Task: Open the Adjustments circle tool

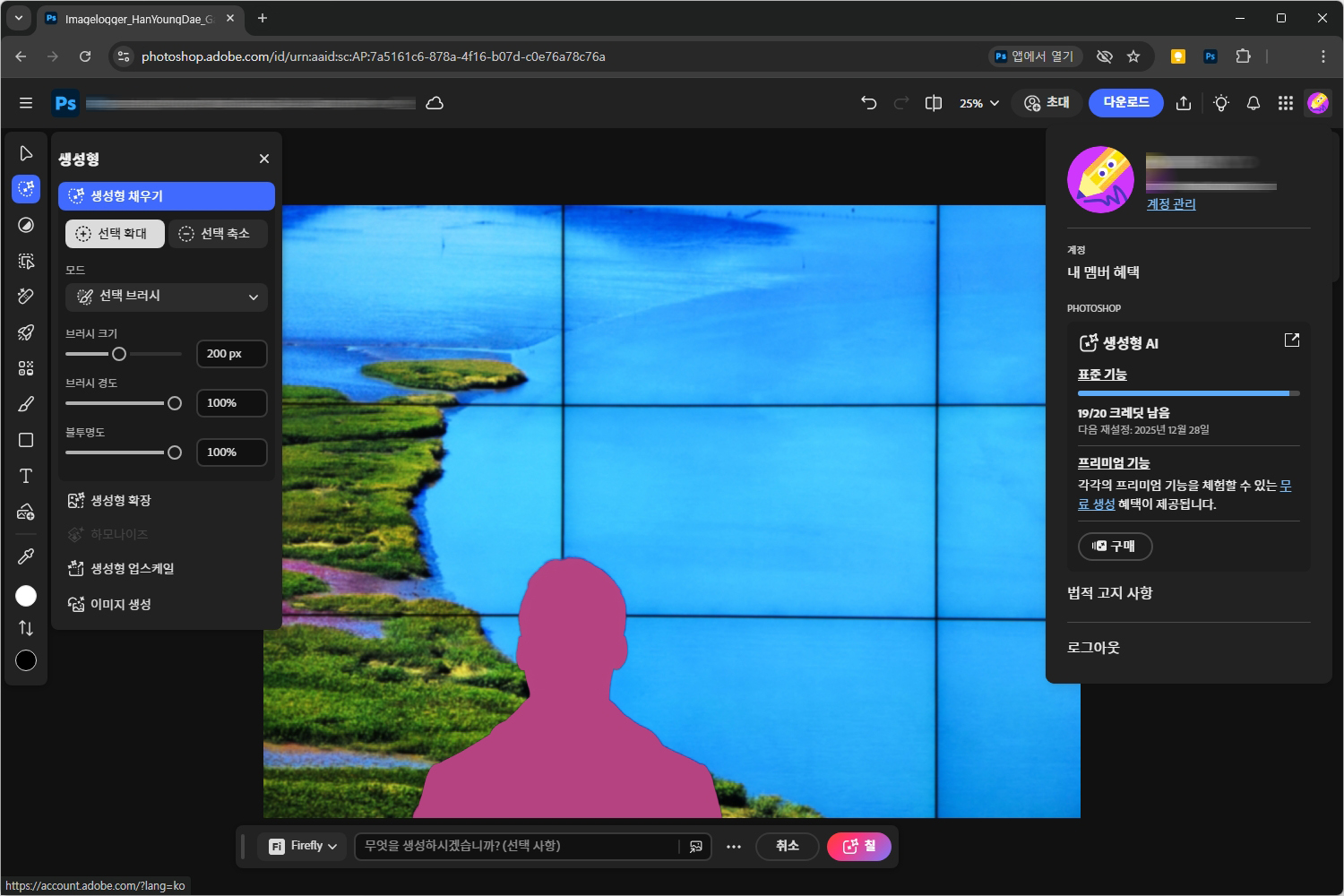Action: tap(26, 225)
